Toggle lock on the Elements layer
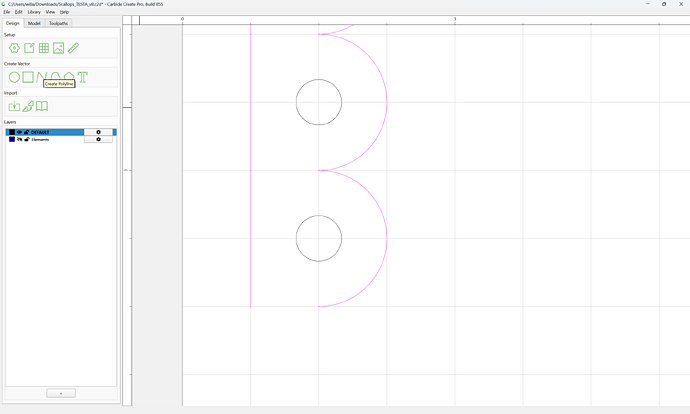Viewport: 690px width, 414px height. tap(26, 139)
